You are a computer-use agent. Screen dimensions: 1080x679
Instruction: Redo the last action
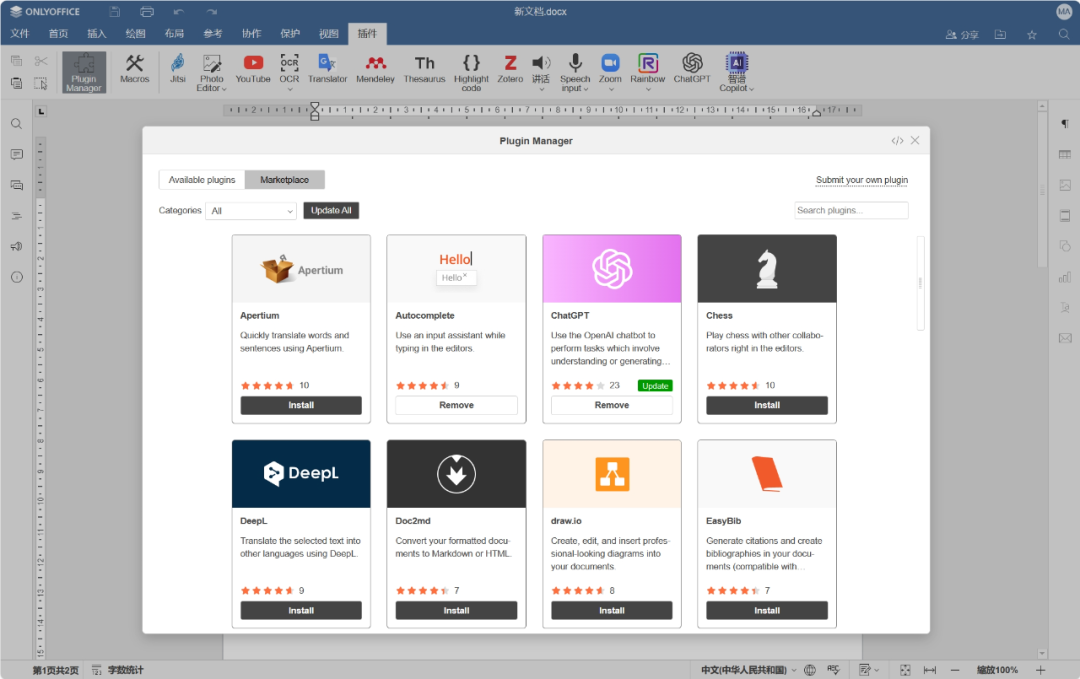[x=211, y=12]
